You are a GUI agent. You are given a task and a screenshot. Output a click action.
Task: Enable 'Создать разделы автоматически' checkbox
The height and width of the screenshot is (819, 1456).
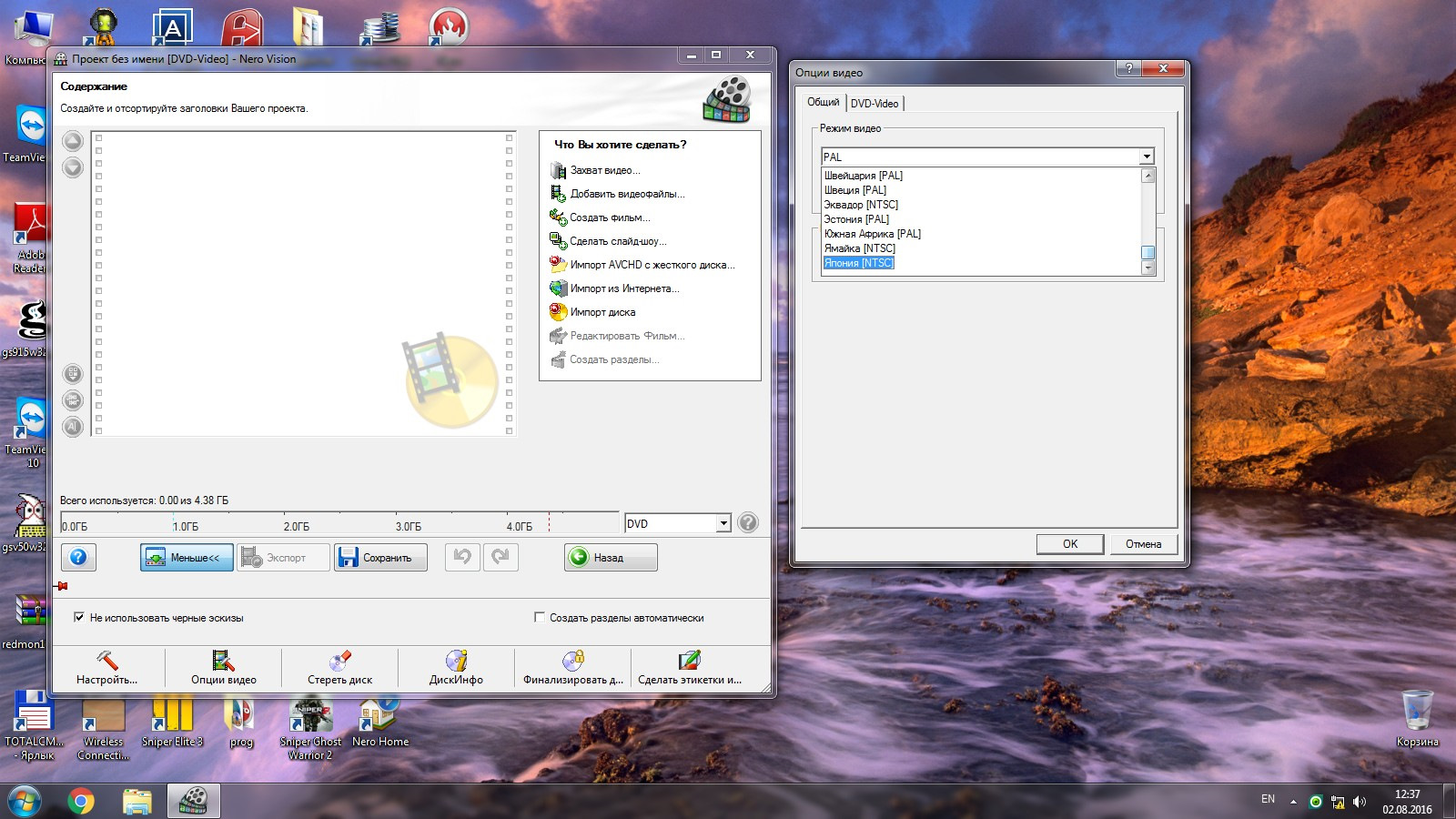pos(540,617)
